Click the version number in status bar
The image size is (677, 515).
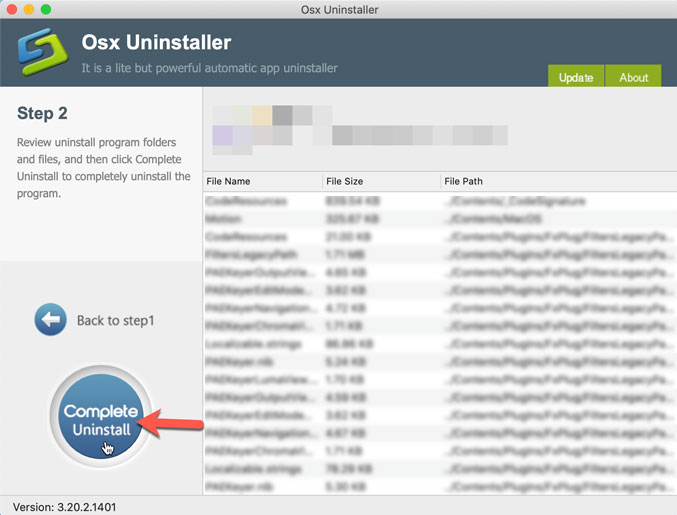click(64, 507)
